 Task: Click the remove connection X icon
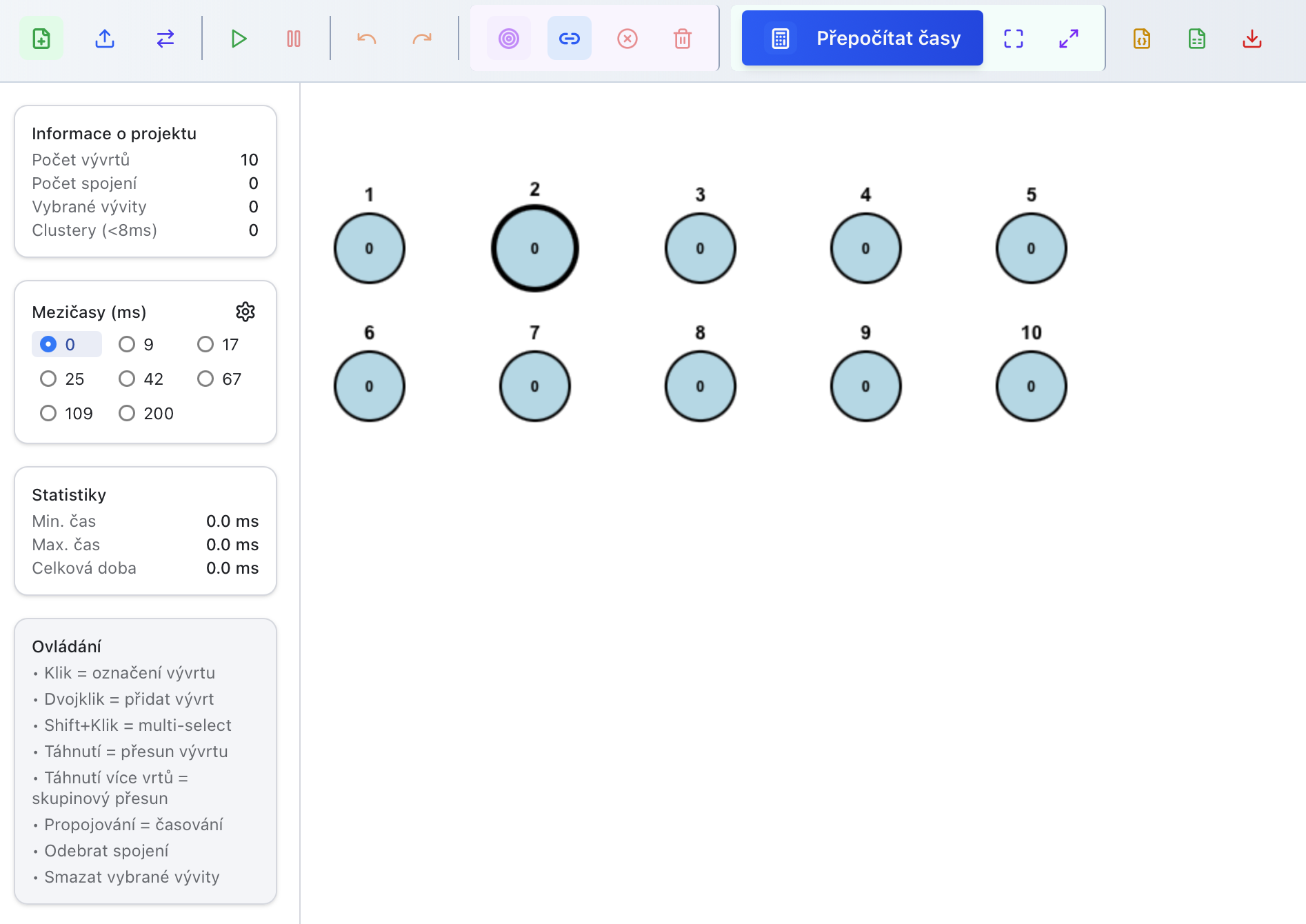pos(627,39)
